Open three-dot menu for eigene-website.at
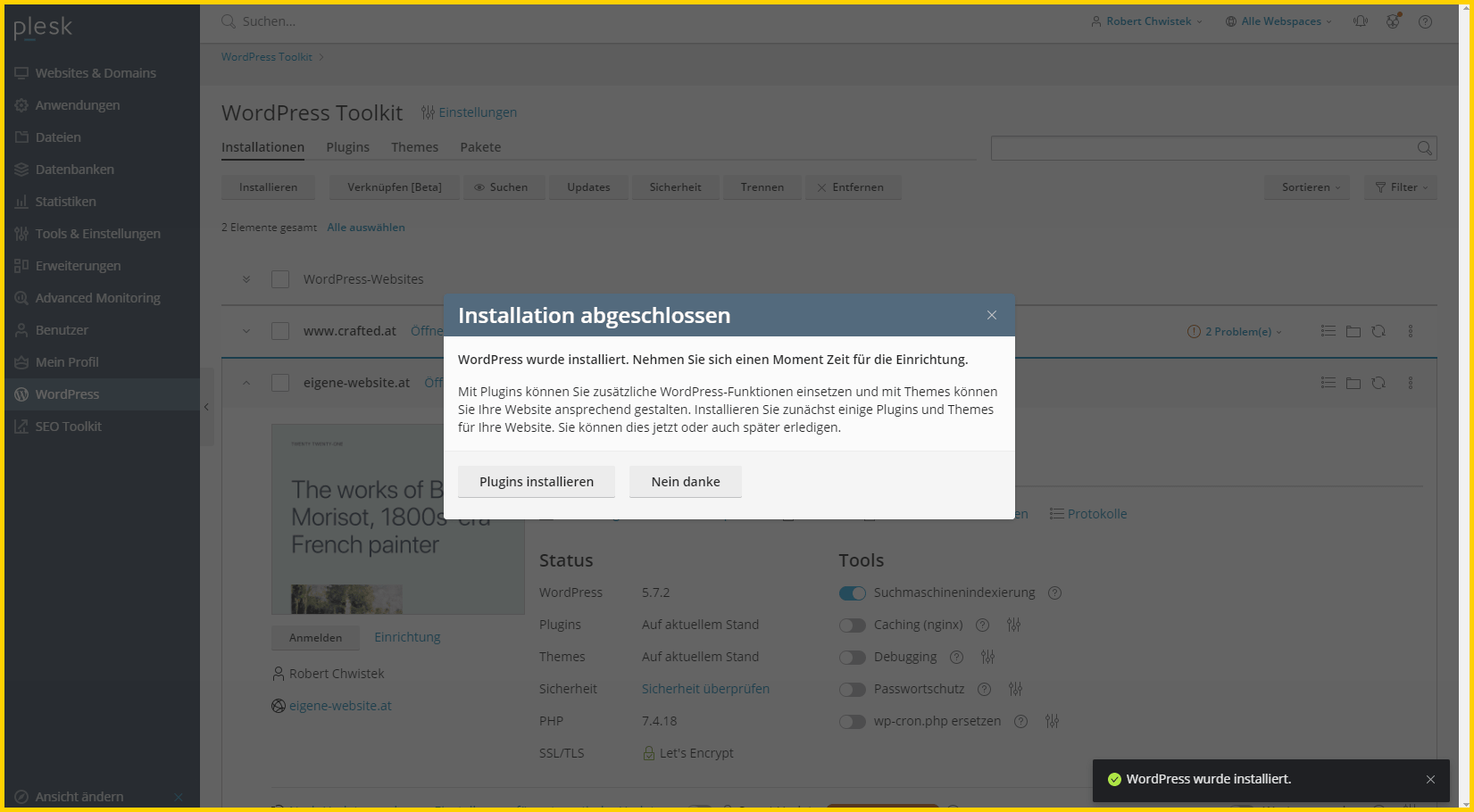This screenshot has width=1474, height=812. click(1411, 383)
